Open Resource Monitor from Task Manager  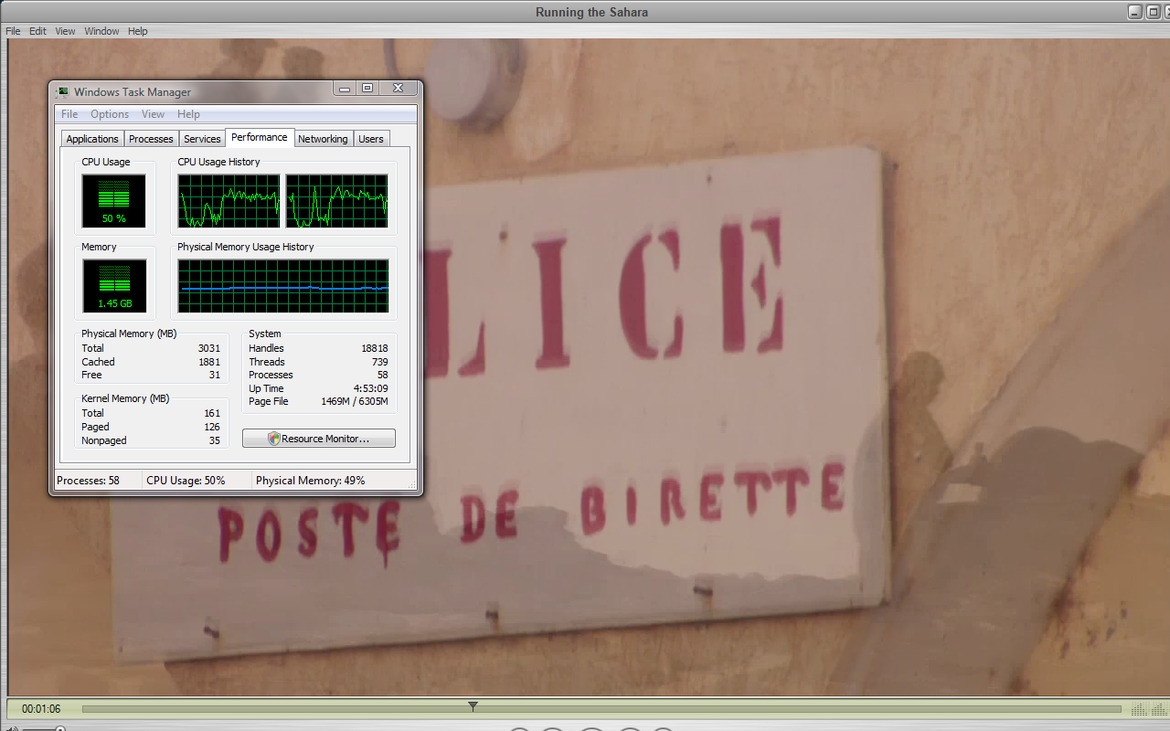[319, 439]
